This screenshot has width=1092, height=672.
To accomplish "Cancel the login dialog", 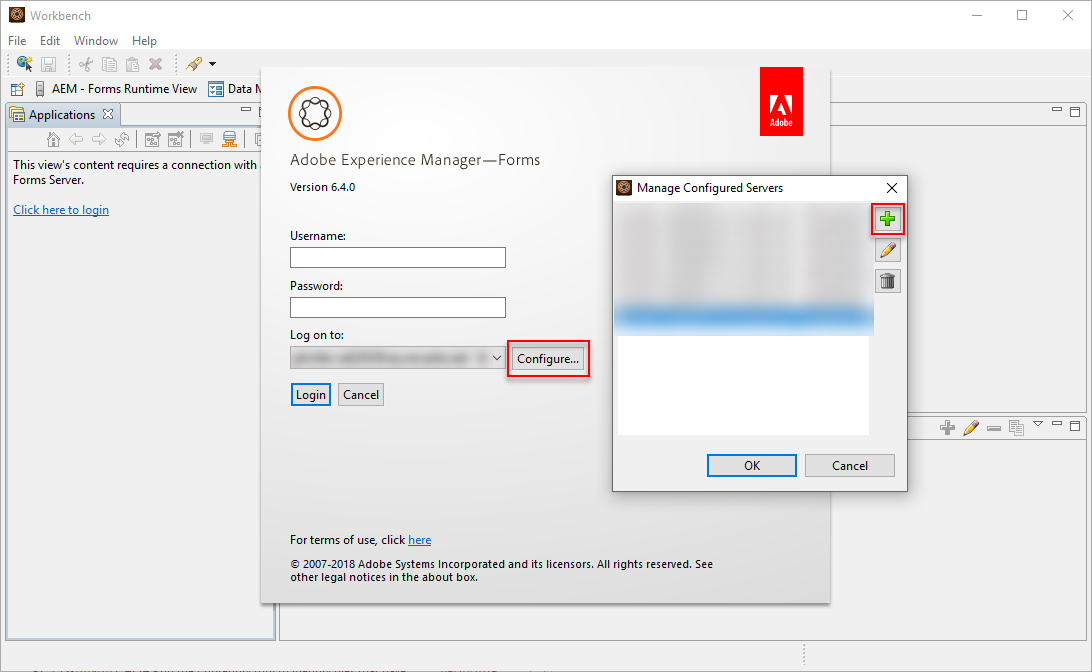I will [x=361, y=395].
